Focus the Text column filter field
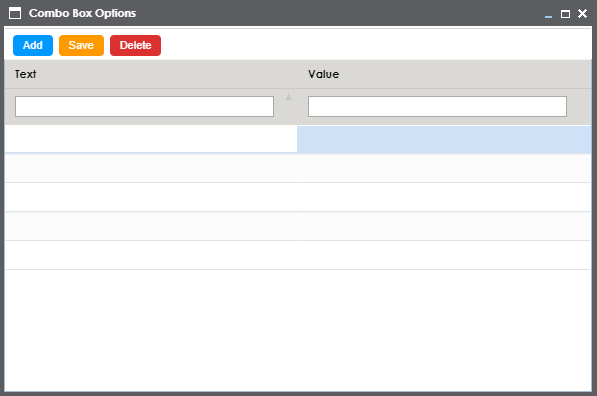The image size is (597, 396). tap(144, 106)
